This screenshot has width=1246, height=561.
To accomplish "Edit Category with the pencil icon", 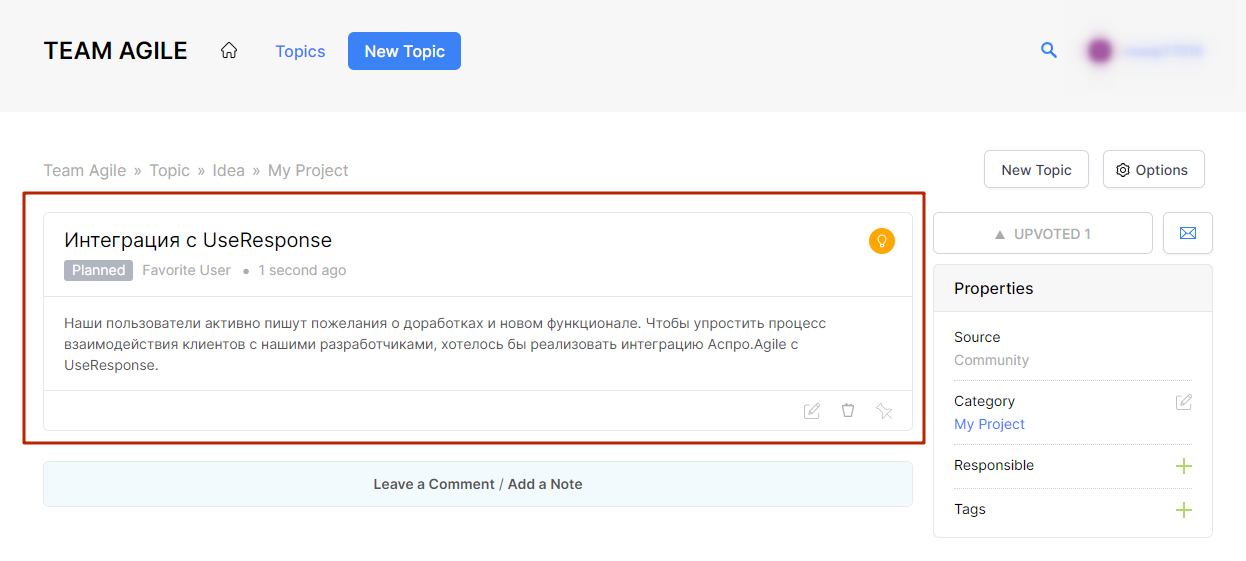I will 1184,402.
